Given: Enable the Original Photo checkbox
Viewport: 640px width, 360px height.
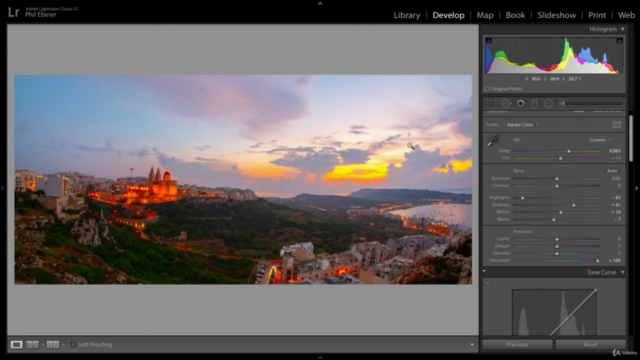Looking at the screenshot, I should tap(487, 89).
